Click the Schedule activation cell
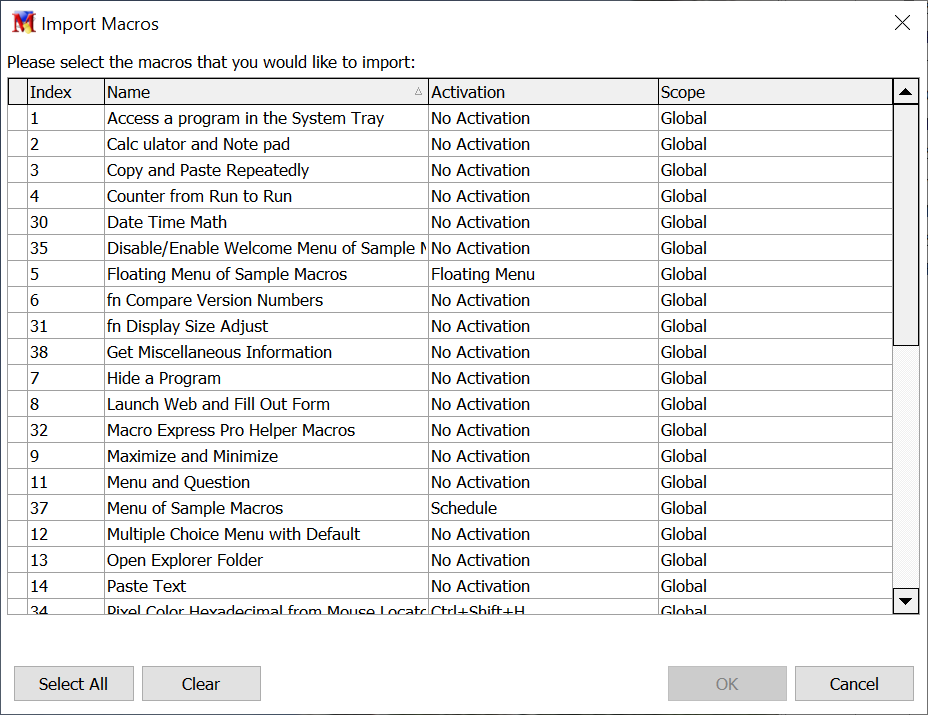The image size is (928, 715). 464,508
